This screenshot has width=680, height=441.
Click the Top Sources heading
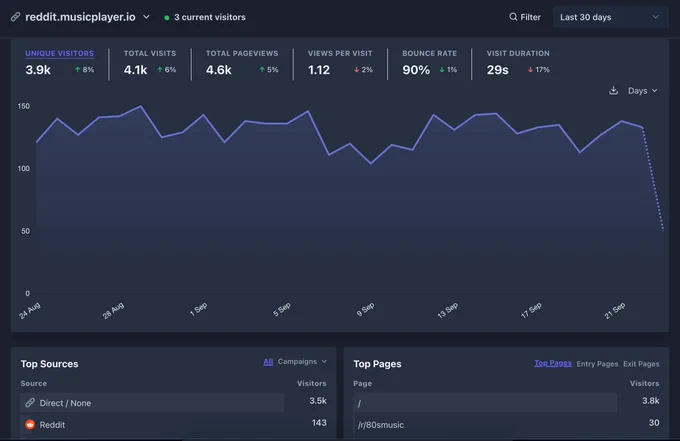49,364
